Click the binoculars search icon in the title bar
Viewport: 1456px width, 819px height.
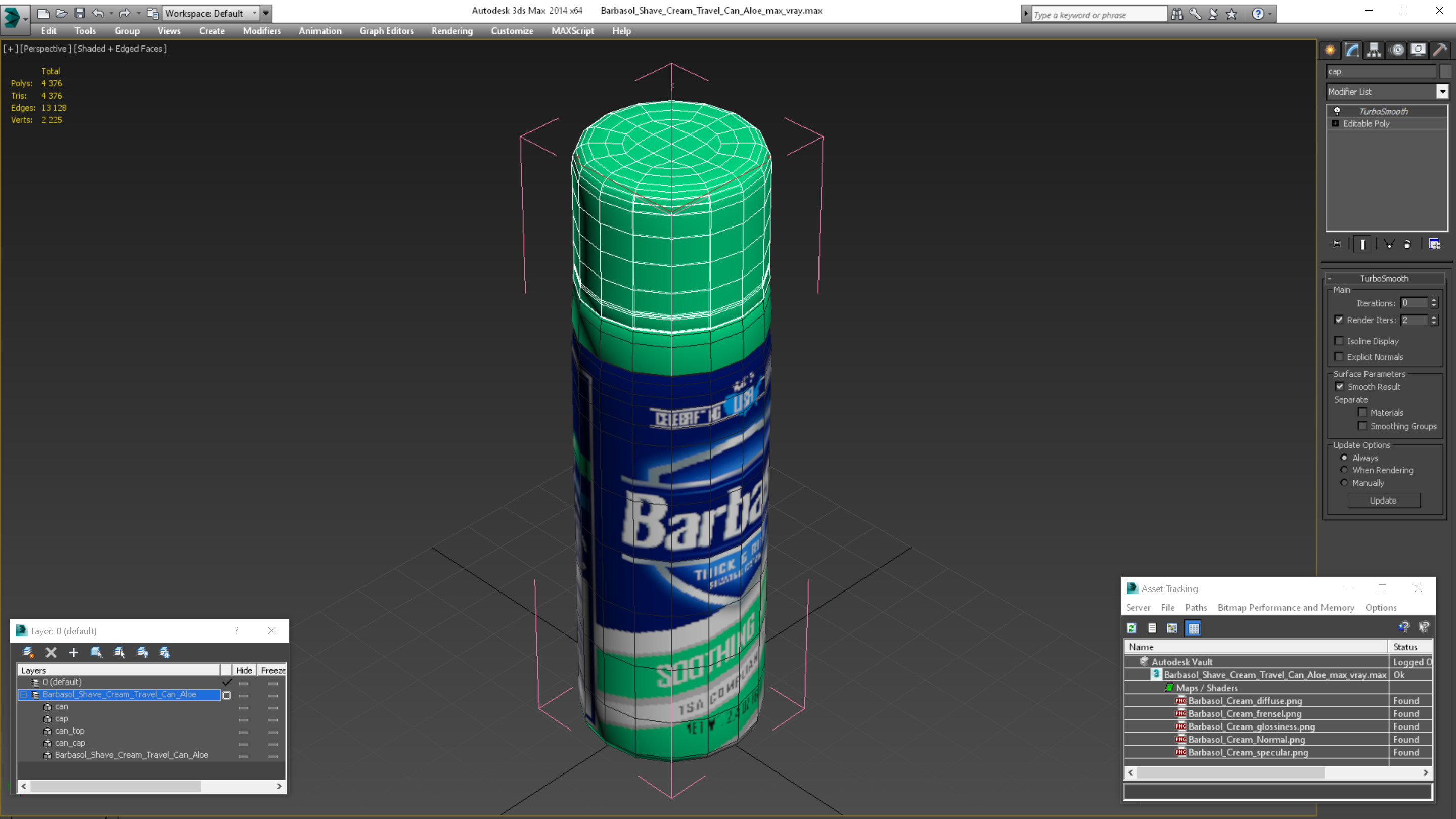click(1177, 14)
